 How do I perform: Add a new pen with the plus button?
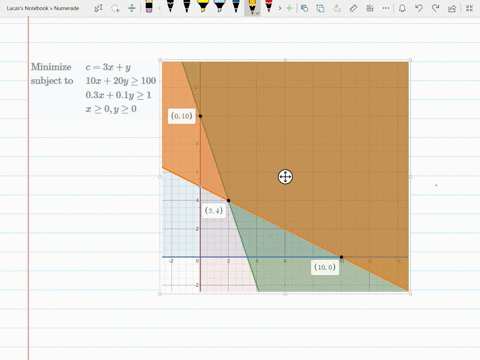click(289, 8)
